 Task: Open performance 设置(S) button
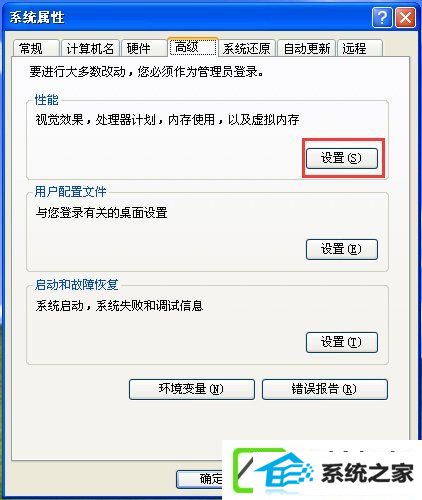click(x=342, y=158)
